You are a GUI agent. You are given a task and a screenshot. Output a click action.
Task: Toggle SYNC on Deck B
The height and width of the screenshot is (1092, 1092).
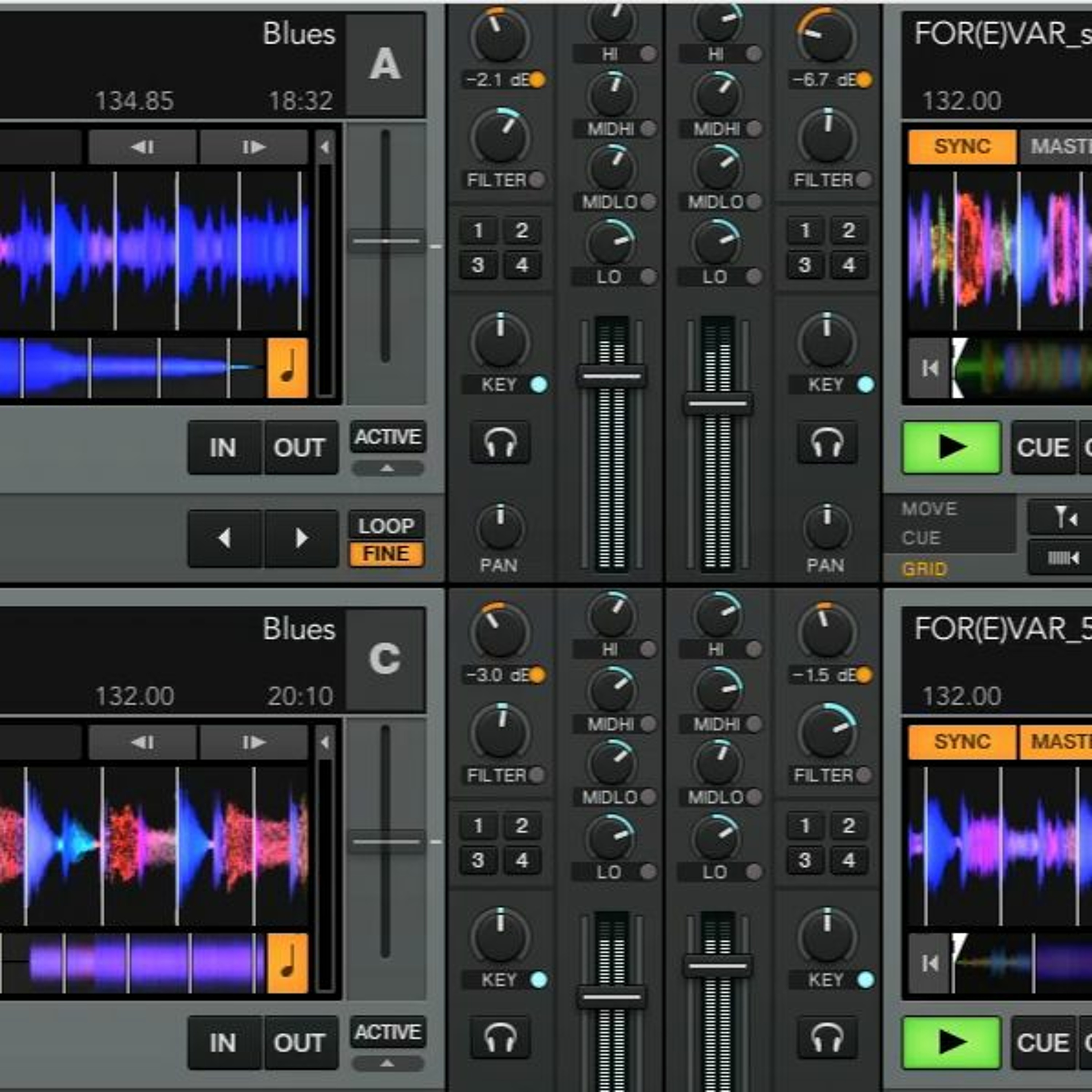pos(962,146)
